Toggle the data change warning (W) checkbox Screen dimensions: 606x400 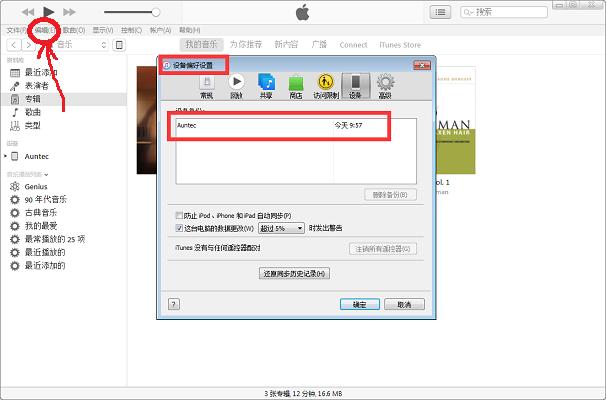pos(179,228)
